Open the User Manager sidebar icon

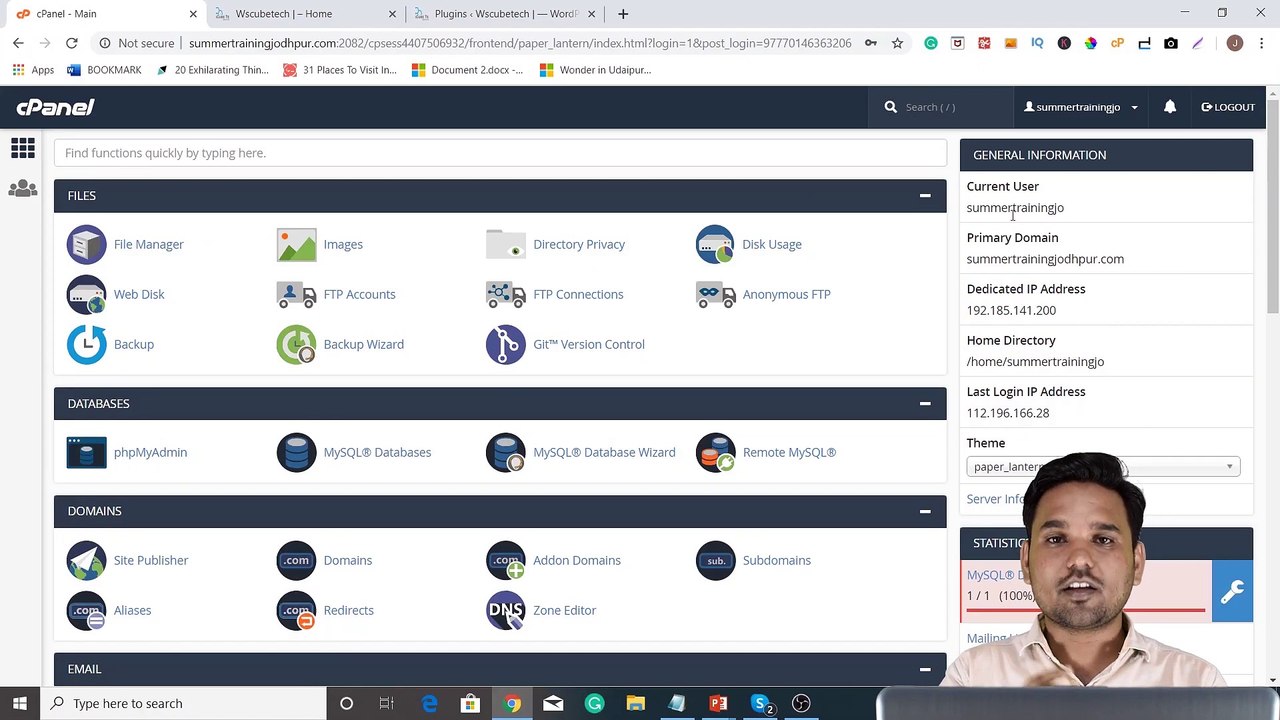pos(22,188)
